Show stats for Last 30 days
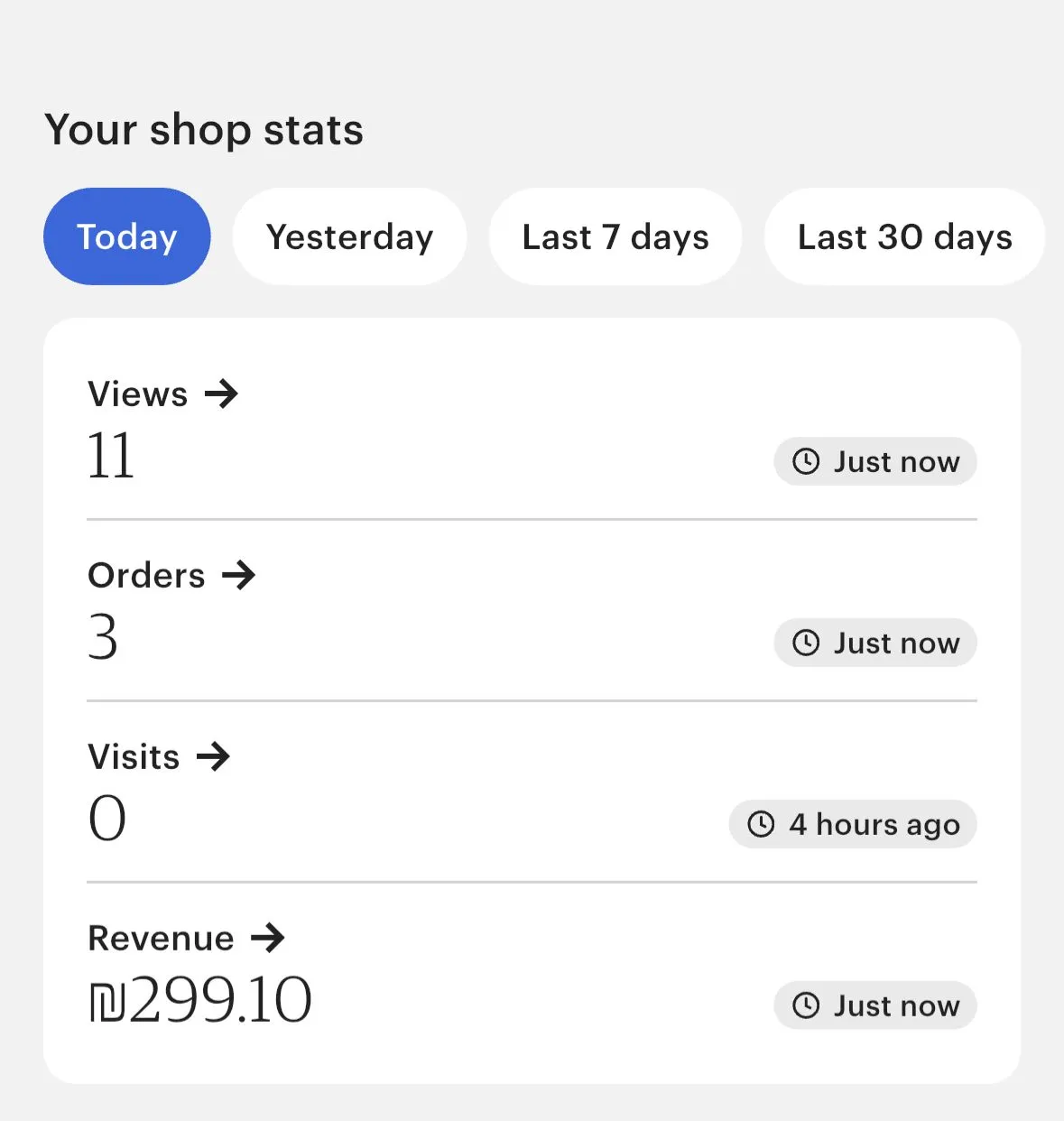The image size is (1064, 1121). tap(904, 237)
